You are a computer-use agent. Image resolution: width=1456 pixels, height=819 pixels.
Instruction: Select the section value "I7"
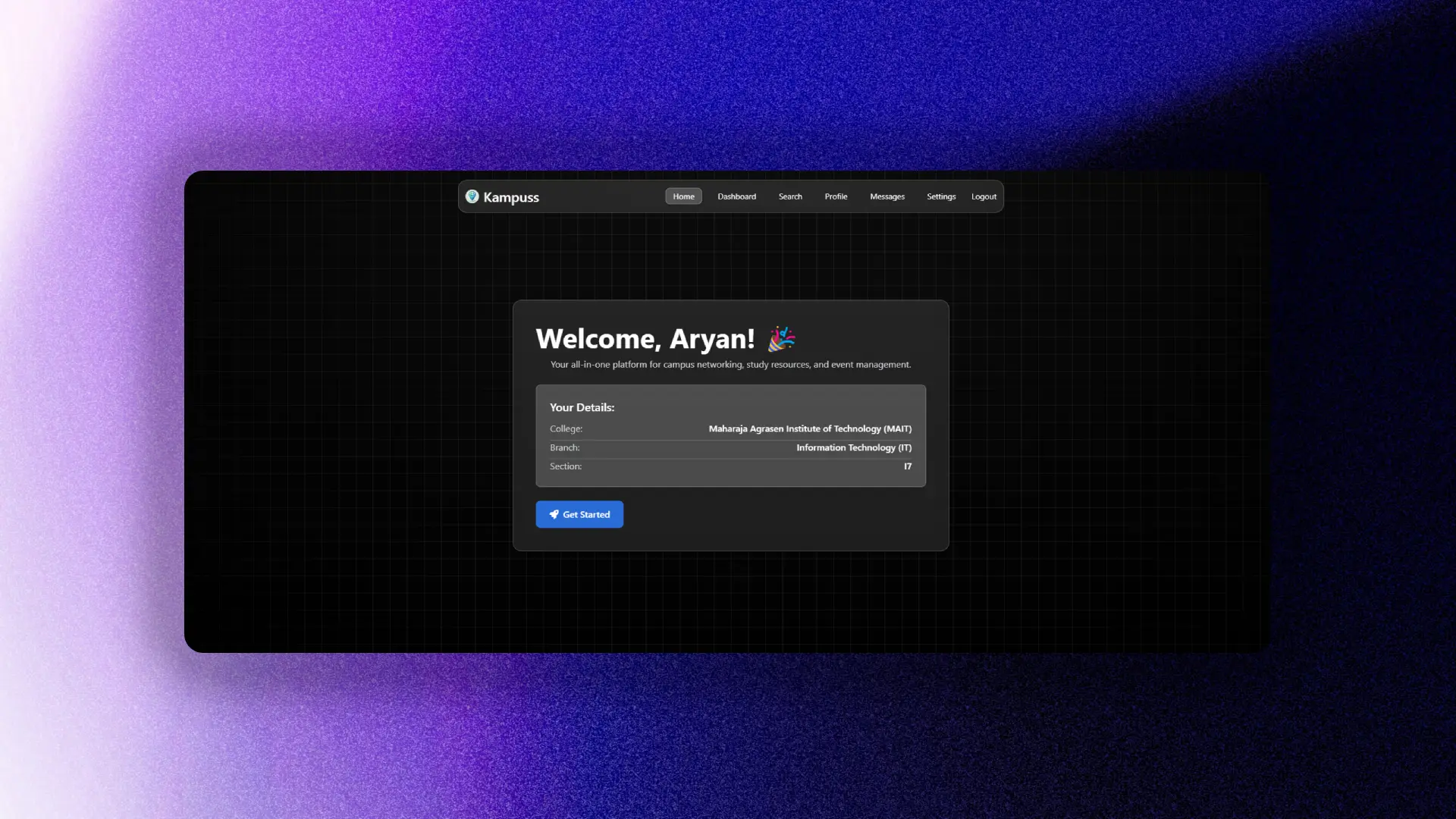point(908,466)
